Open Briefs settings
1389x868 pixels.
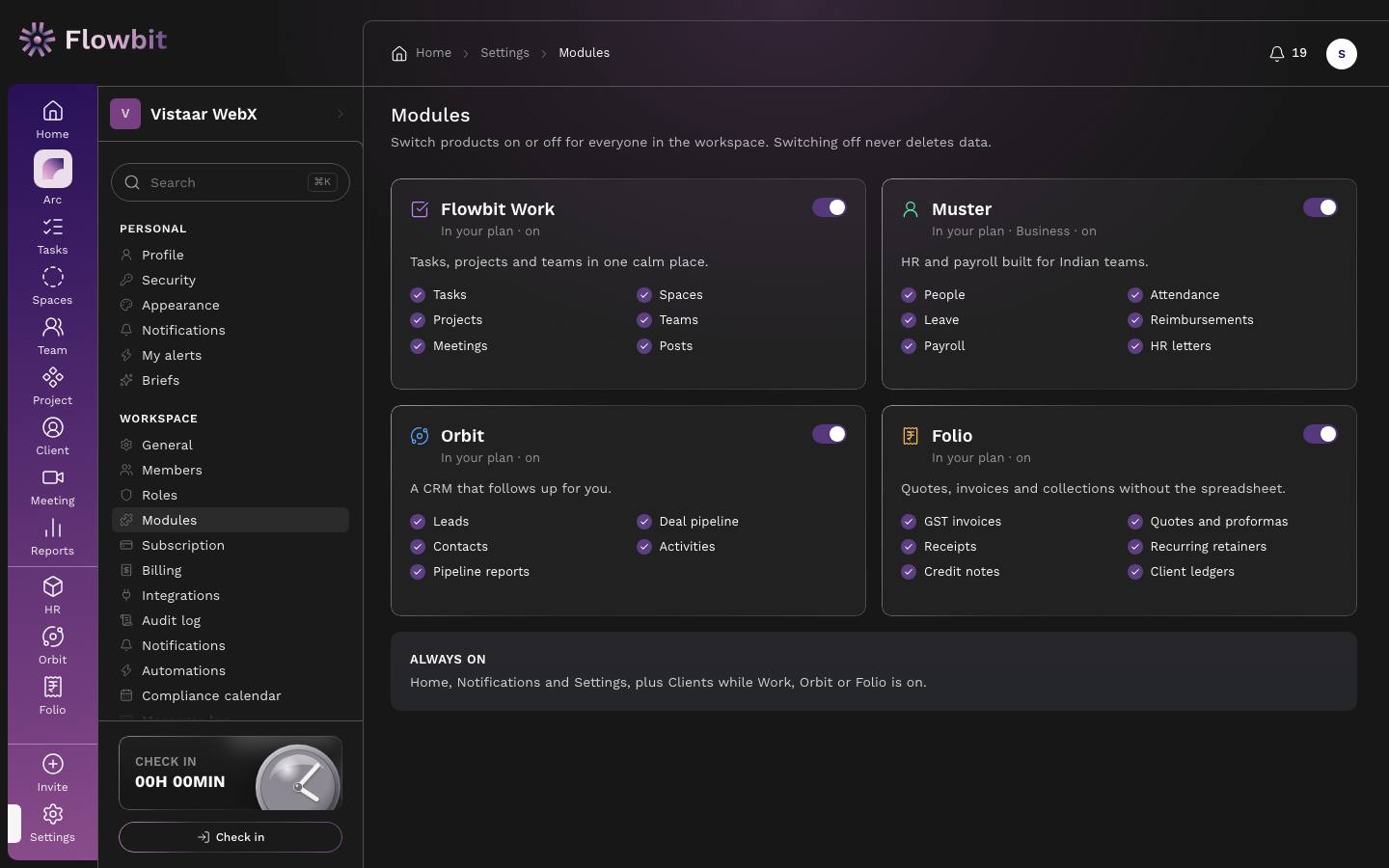(x=231, y=380)
